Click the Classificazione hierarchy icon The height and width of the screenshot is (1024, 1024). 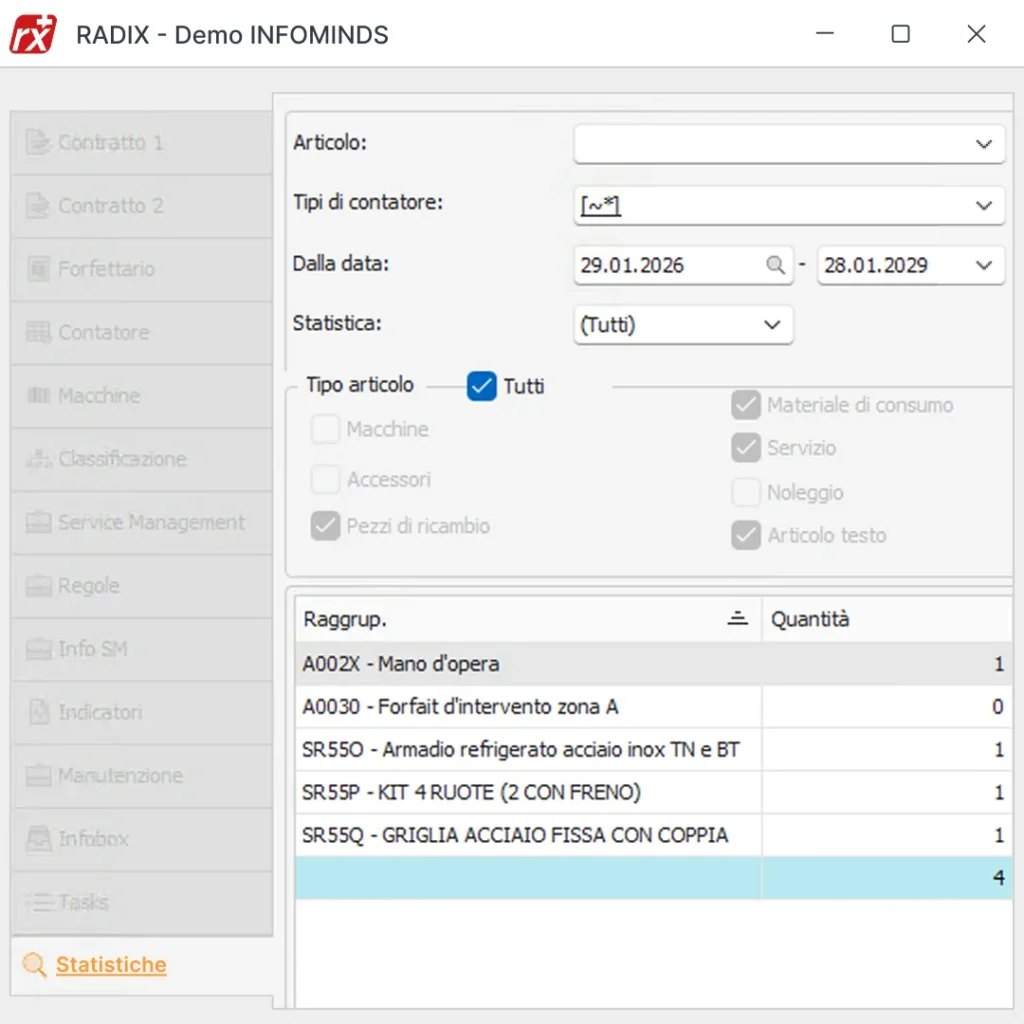point(38,459)
